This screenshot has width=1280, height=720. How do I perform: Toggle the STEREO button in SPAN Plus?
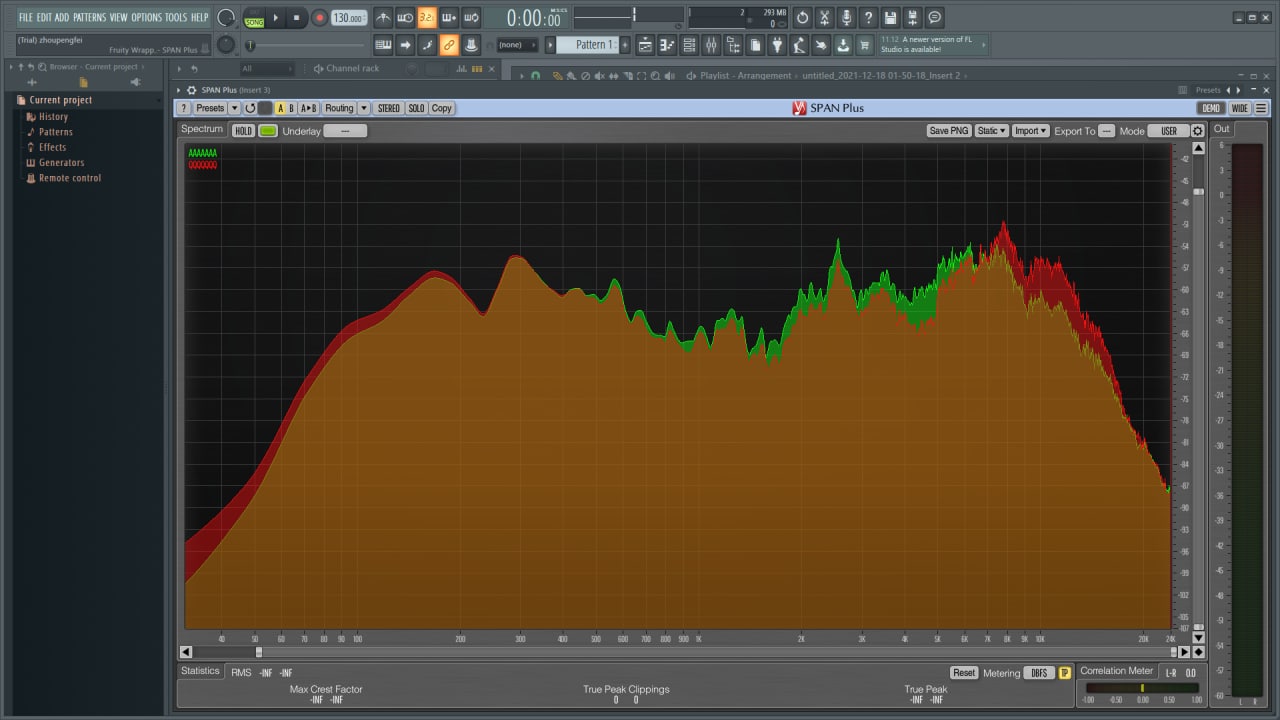(388, 108)
